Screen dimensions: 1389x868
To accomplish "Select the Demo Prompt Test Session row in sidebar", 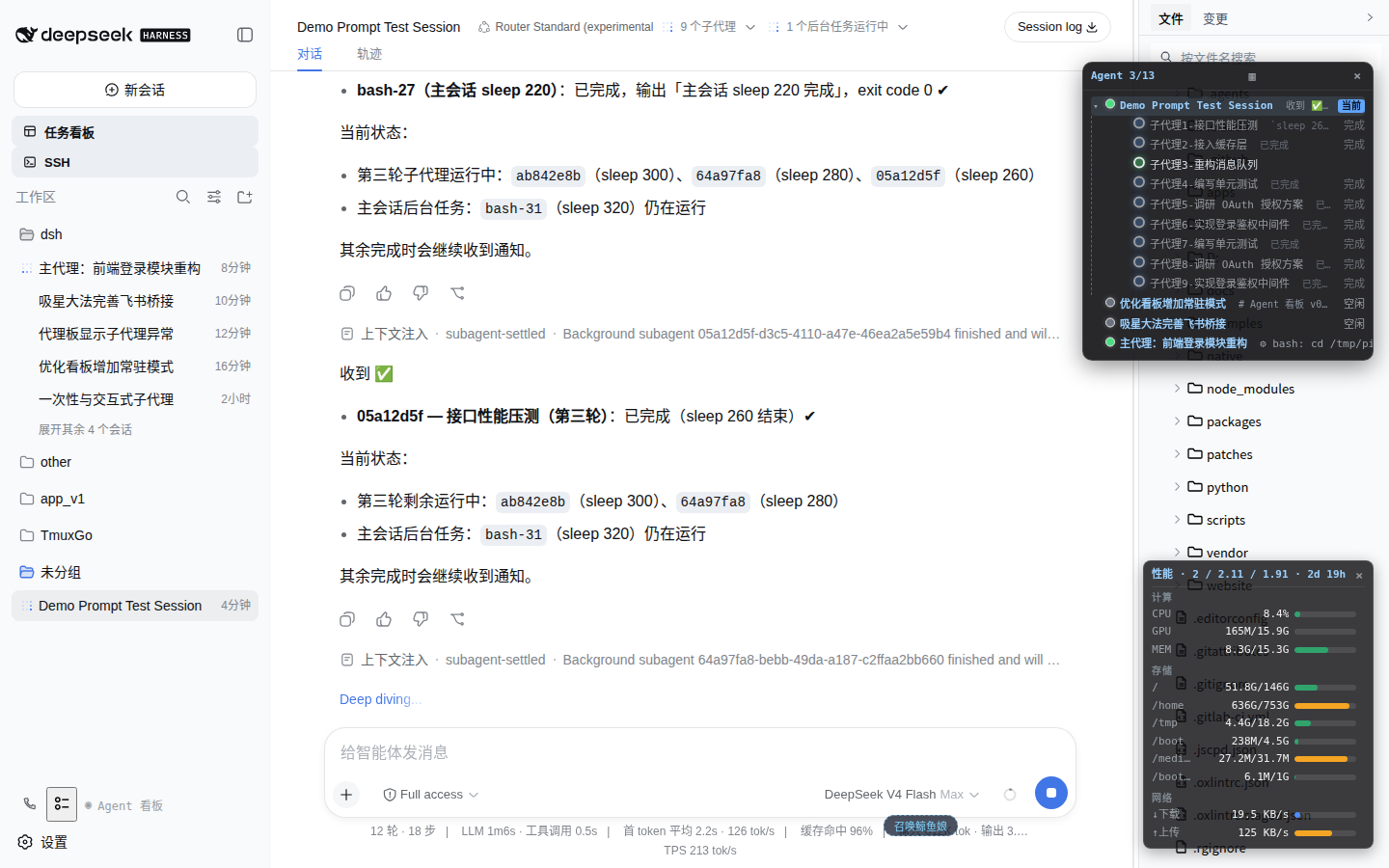I will pos(135,606).
